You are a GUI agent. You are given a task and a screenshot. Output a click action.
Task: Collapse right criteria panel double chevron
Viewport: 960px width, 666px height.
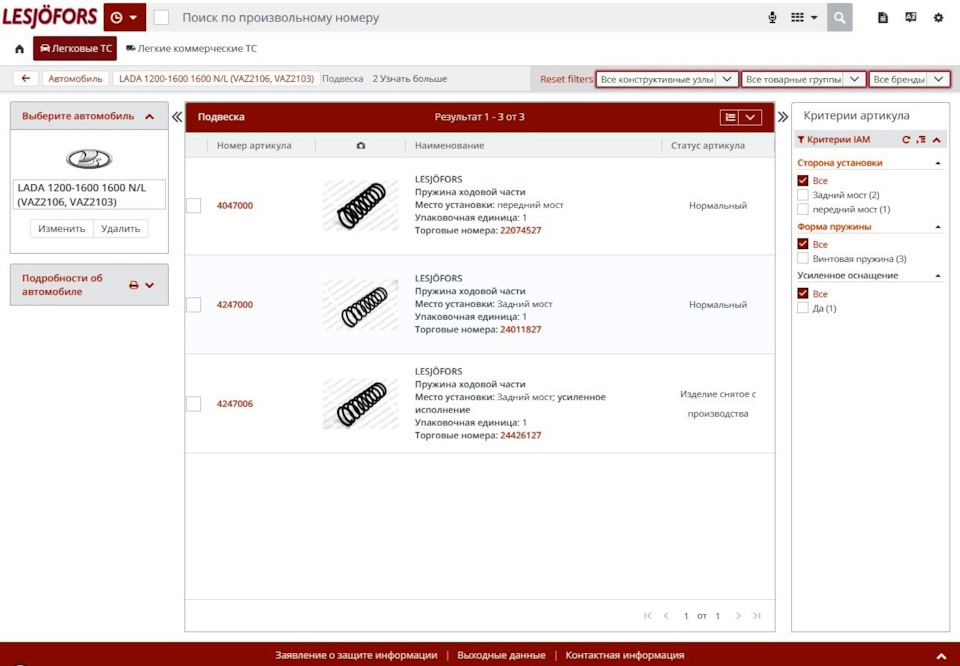(782, 116)
